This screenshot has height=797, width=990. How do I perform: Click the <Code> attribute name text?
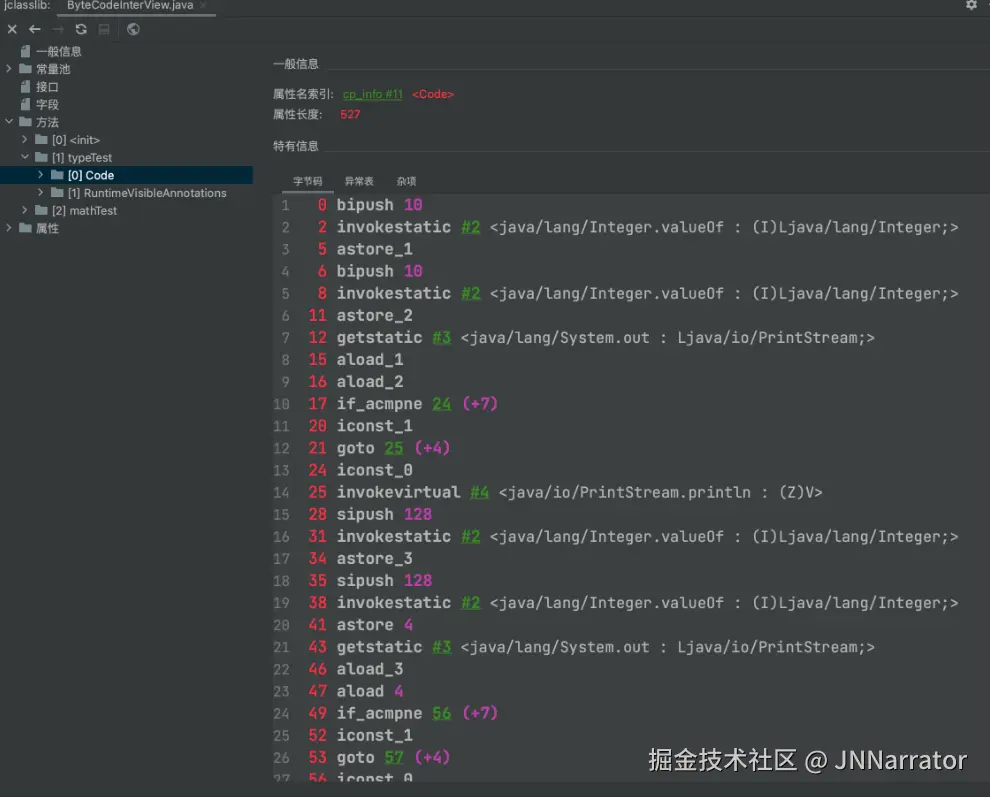tap(433, 94)
